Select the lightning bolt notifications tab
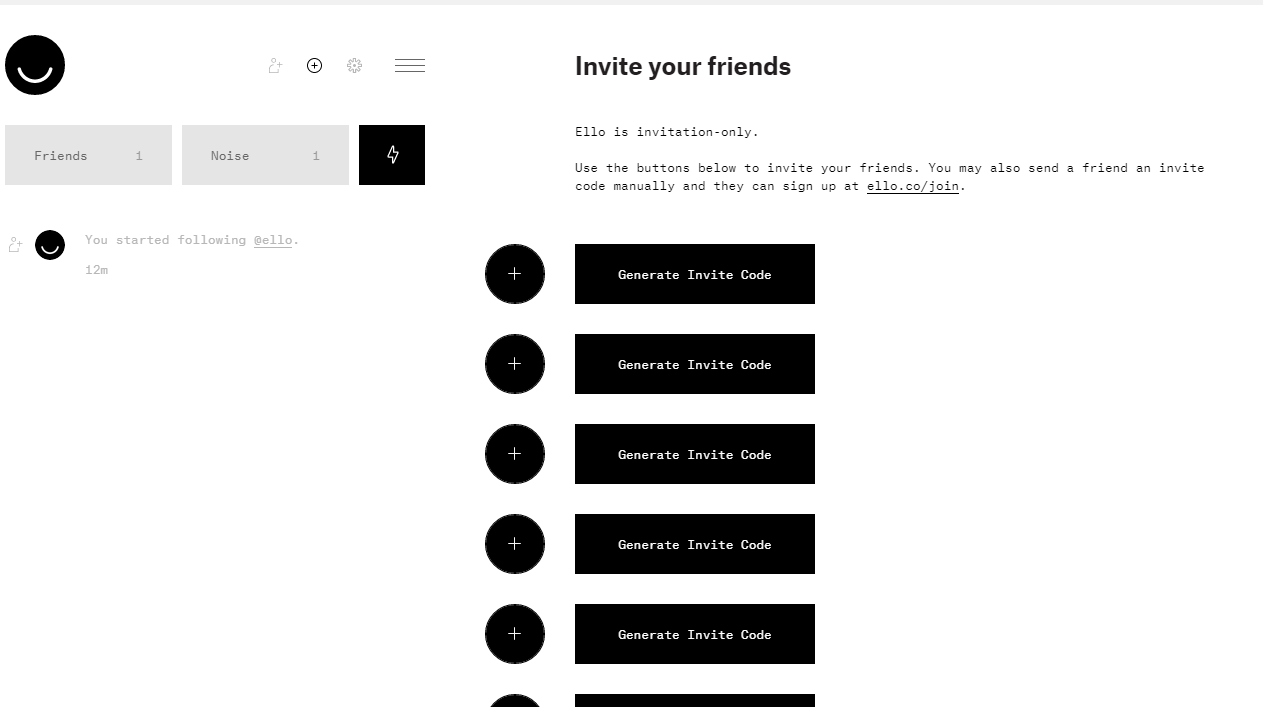Viewport: 1263px width, 707px height. (391, 155)
